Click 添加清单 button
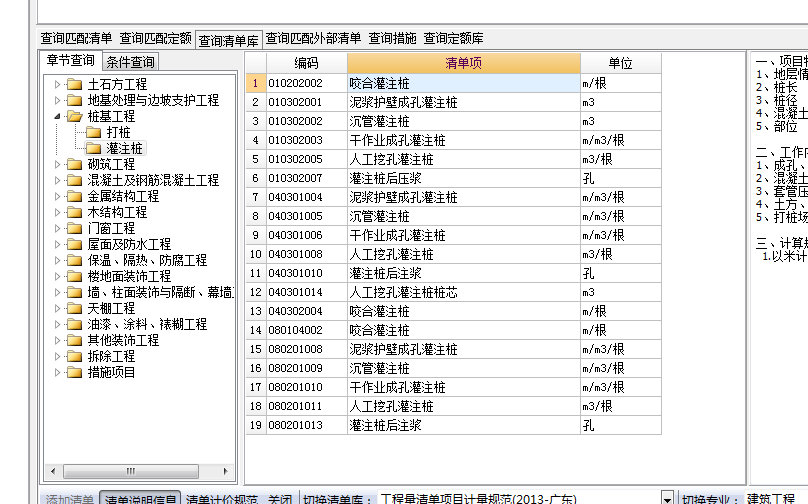 pos(70,498)
